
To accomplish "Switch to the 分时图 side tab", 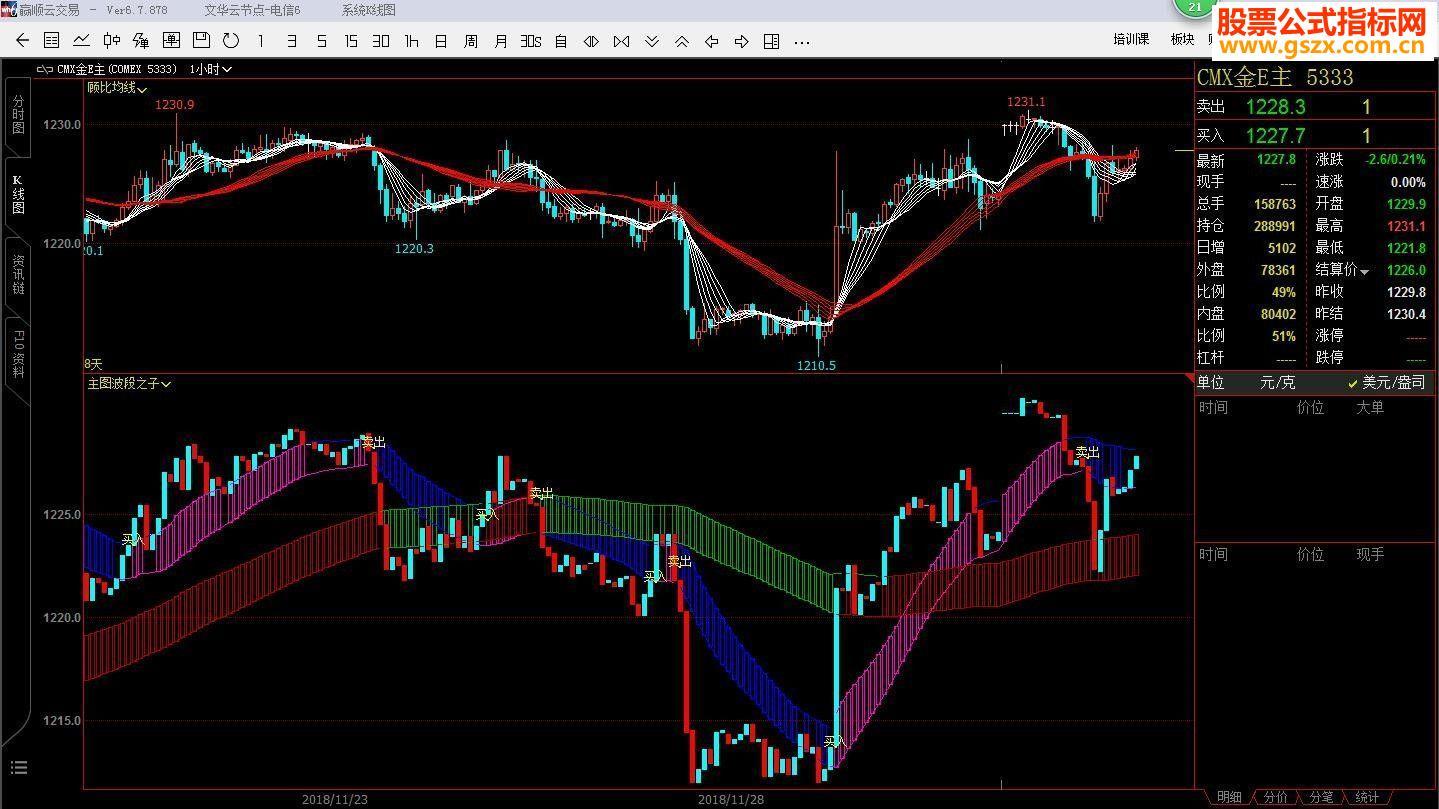I will coord(18,115).
